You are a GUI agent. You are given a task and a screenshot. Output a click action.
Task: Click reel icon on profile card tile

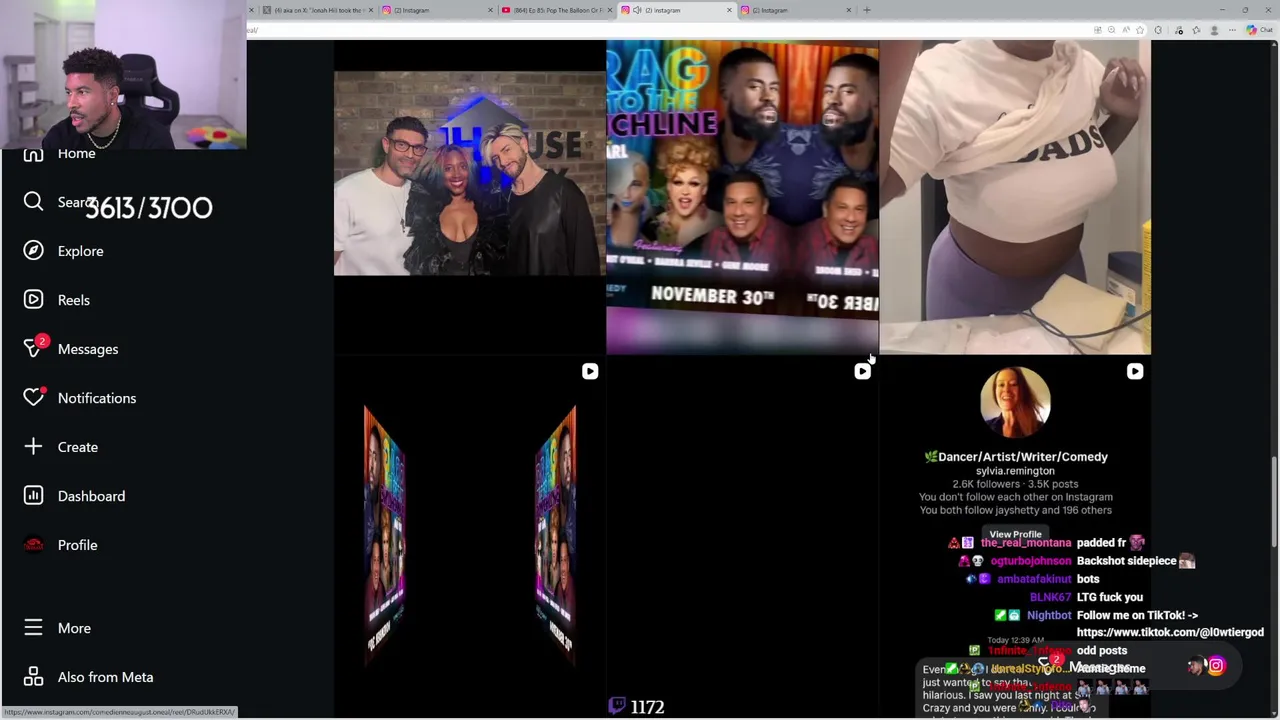pyautogui.click(x=1135, y=371)
